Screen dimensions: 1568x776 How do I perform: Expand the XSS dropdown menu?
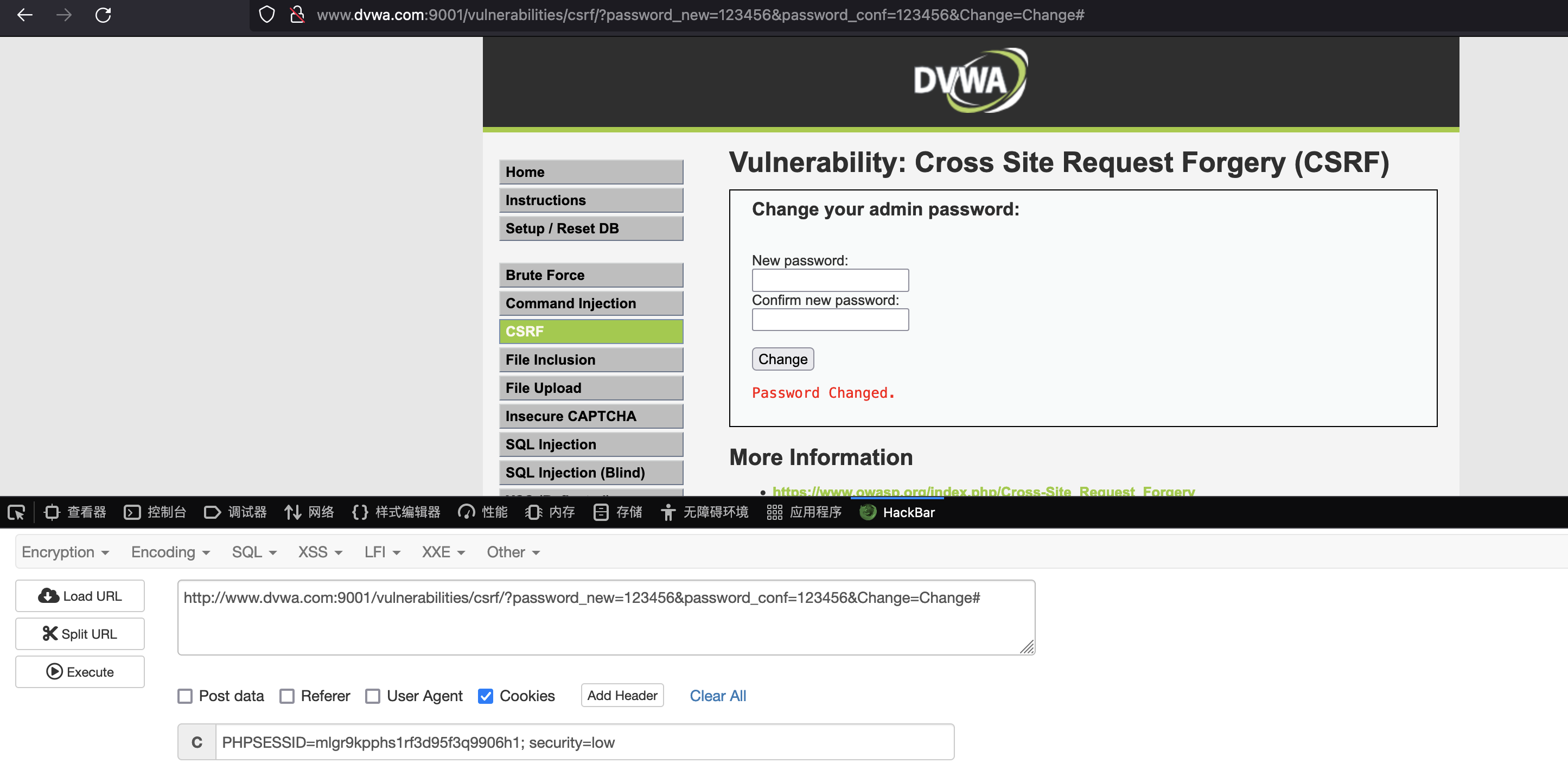[320, 552]
